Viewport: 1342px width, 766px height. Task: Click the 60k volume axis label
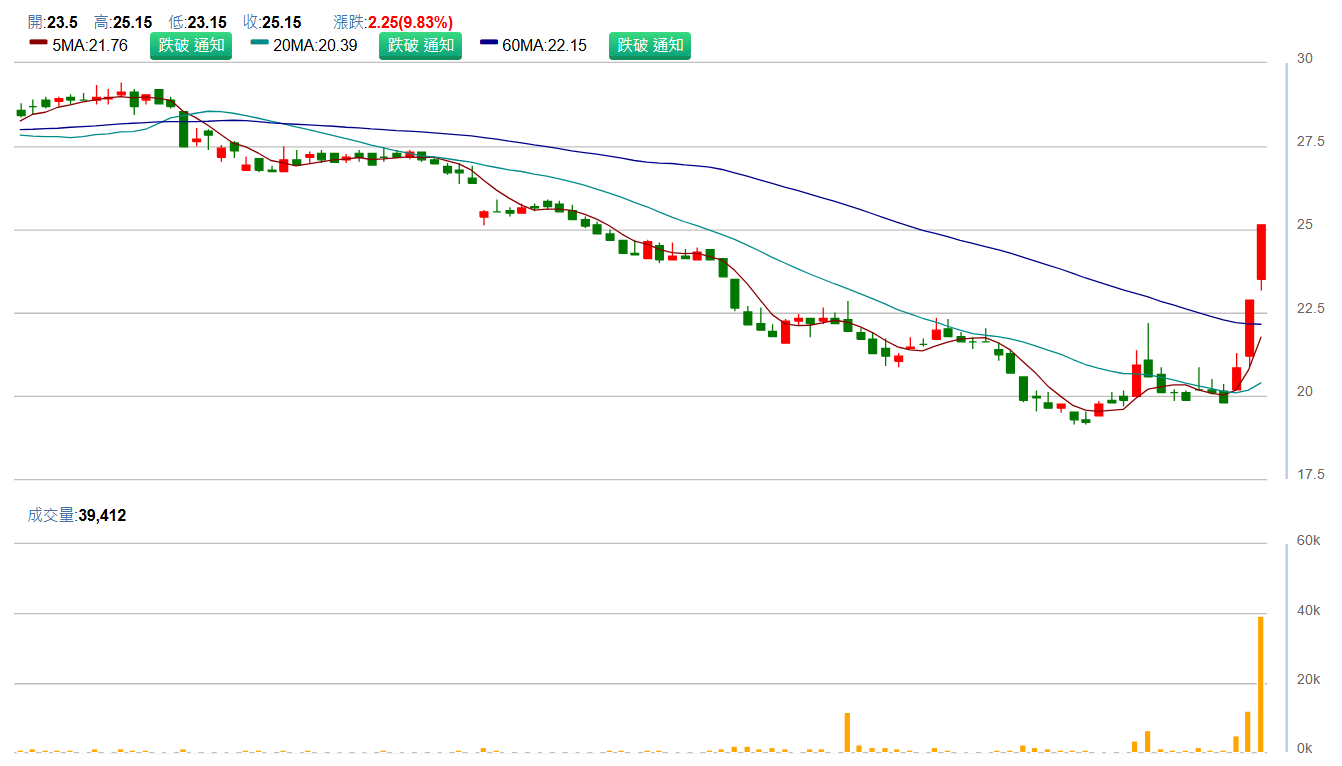pos(1308,541)
